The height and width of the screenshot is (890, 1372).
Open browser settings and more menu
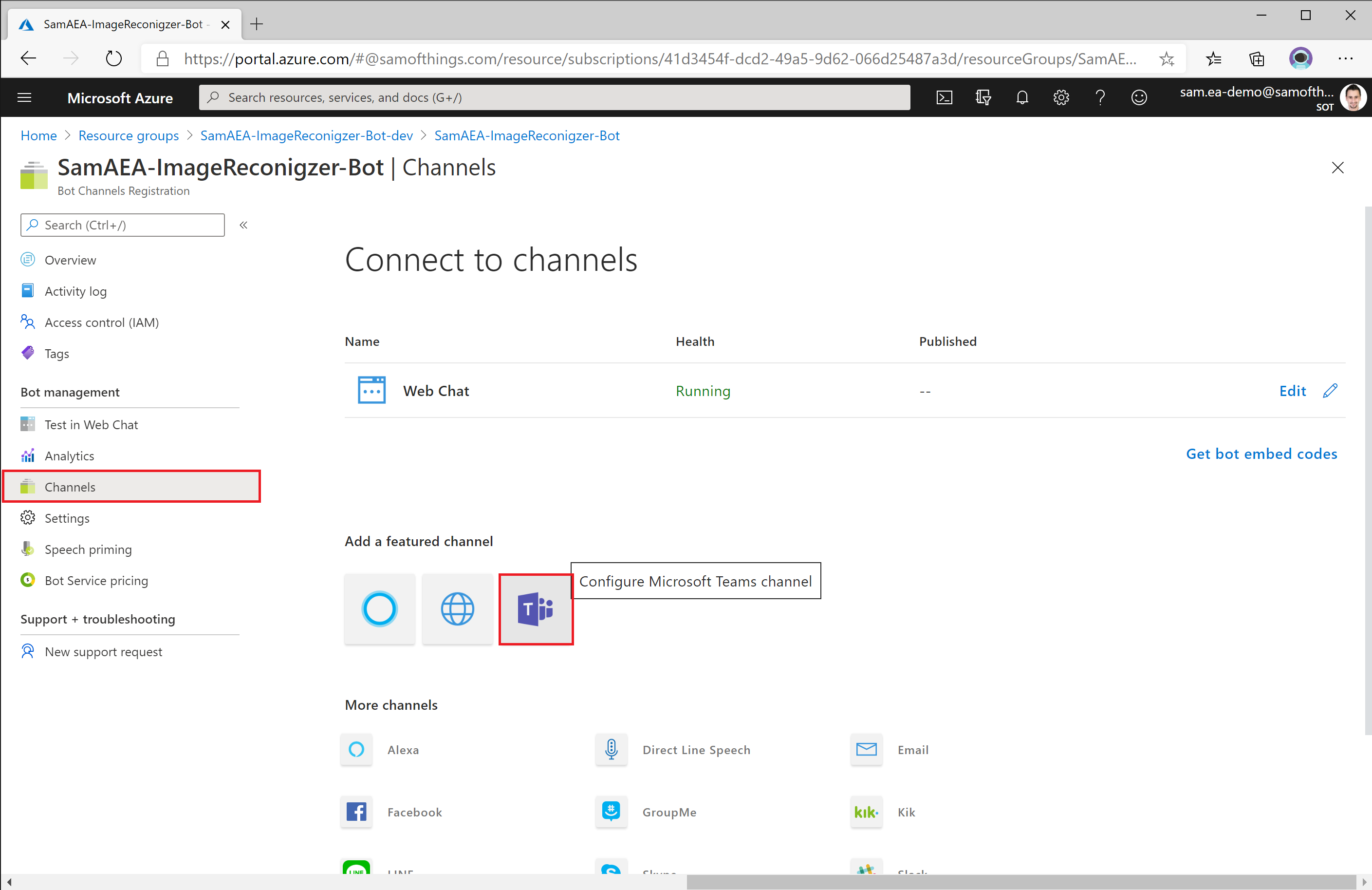click(1346, 58)
